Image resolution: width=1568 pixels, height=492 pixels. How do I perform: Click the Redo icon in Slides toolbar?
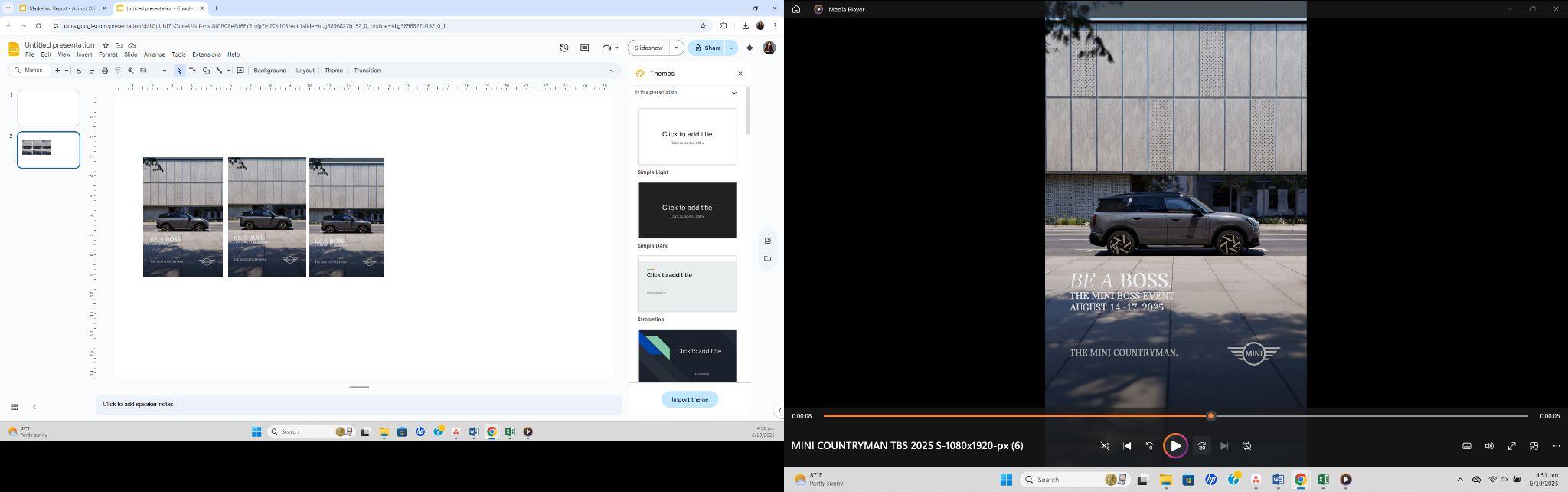(x=92, y=71)
